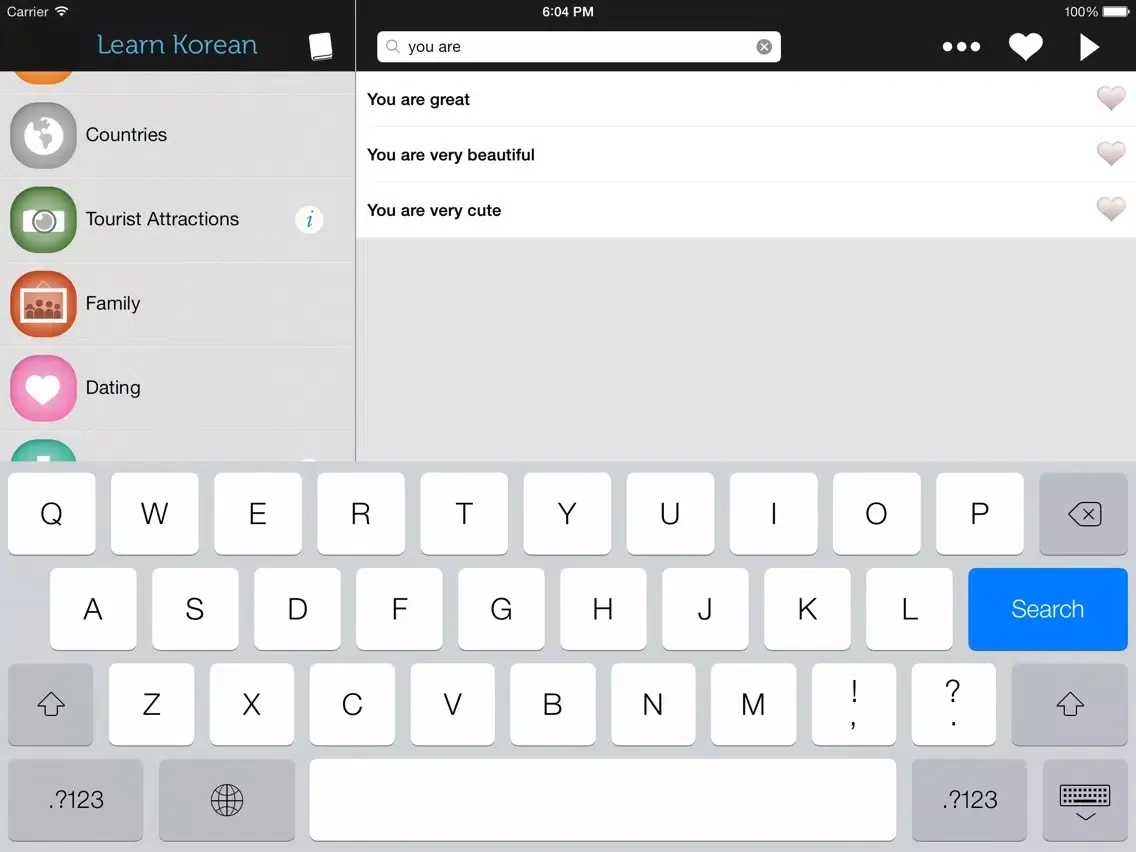Favorite the phrase 'You are great'
Screen dimensions: 1136x852
(x=1110, y=98)
